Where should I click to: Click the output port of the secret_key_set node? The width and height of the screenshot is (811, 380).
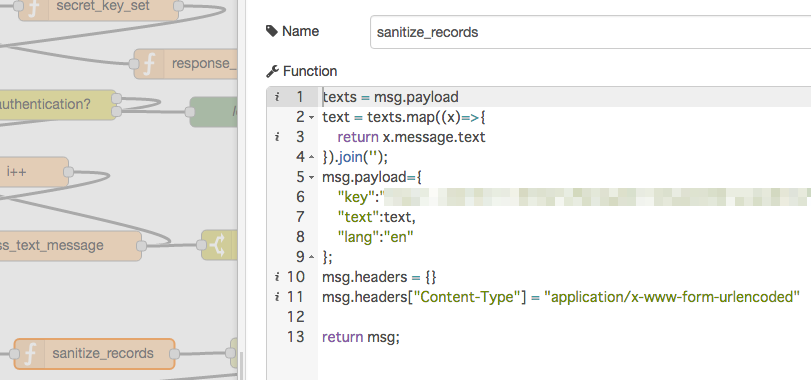pyautogui.click(x=178, y=6)
